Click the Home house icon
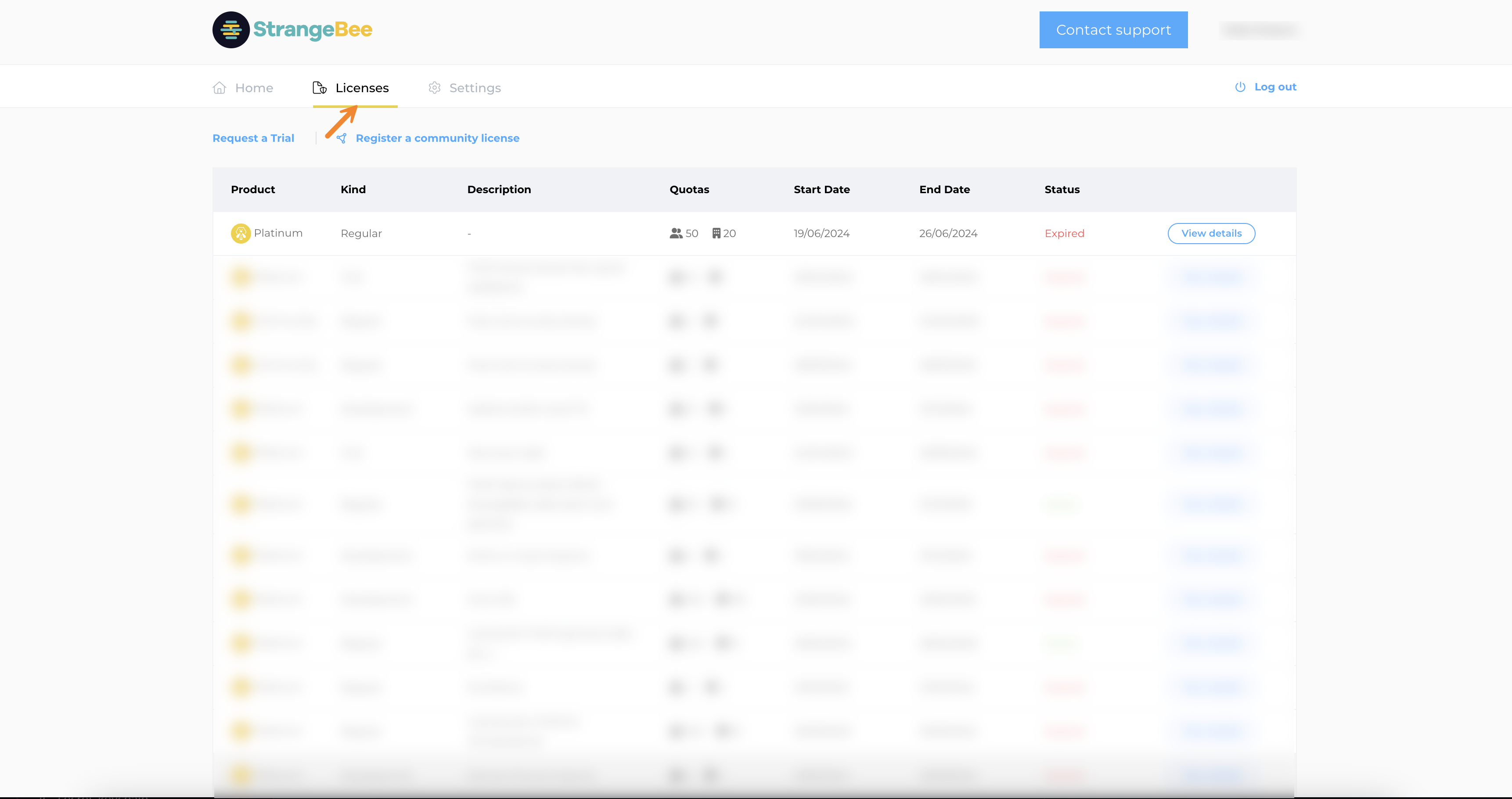1512x799 pixels. coord(220,88)
